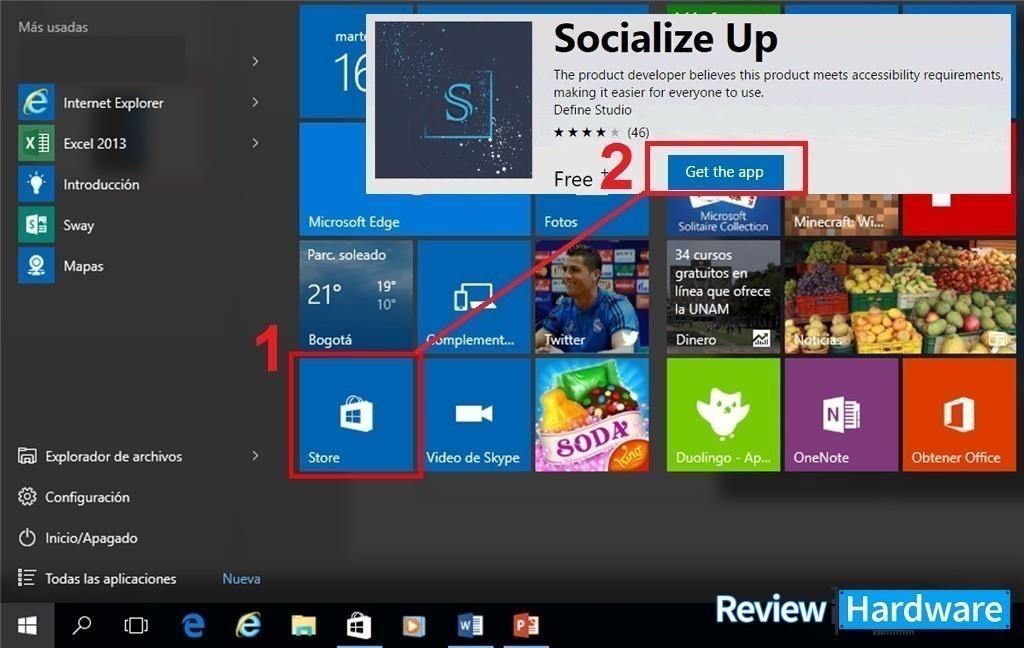The image size is (1024, 648).
Task: Open the Mapas app entry
Action: pos(83,266)
